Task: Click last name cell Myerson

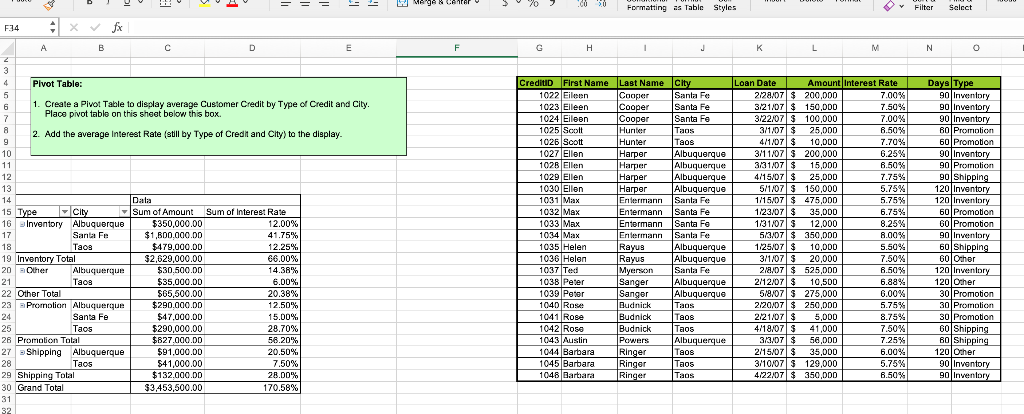Action: pos(645,270)
